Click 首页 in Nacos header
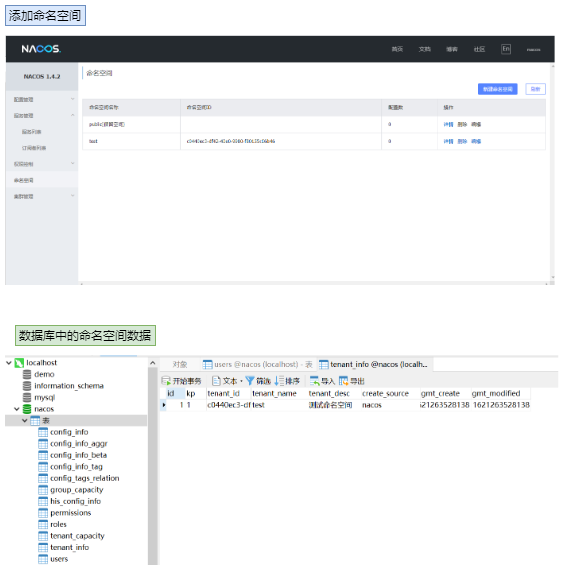 click(397, 49)
